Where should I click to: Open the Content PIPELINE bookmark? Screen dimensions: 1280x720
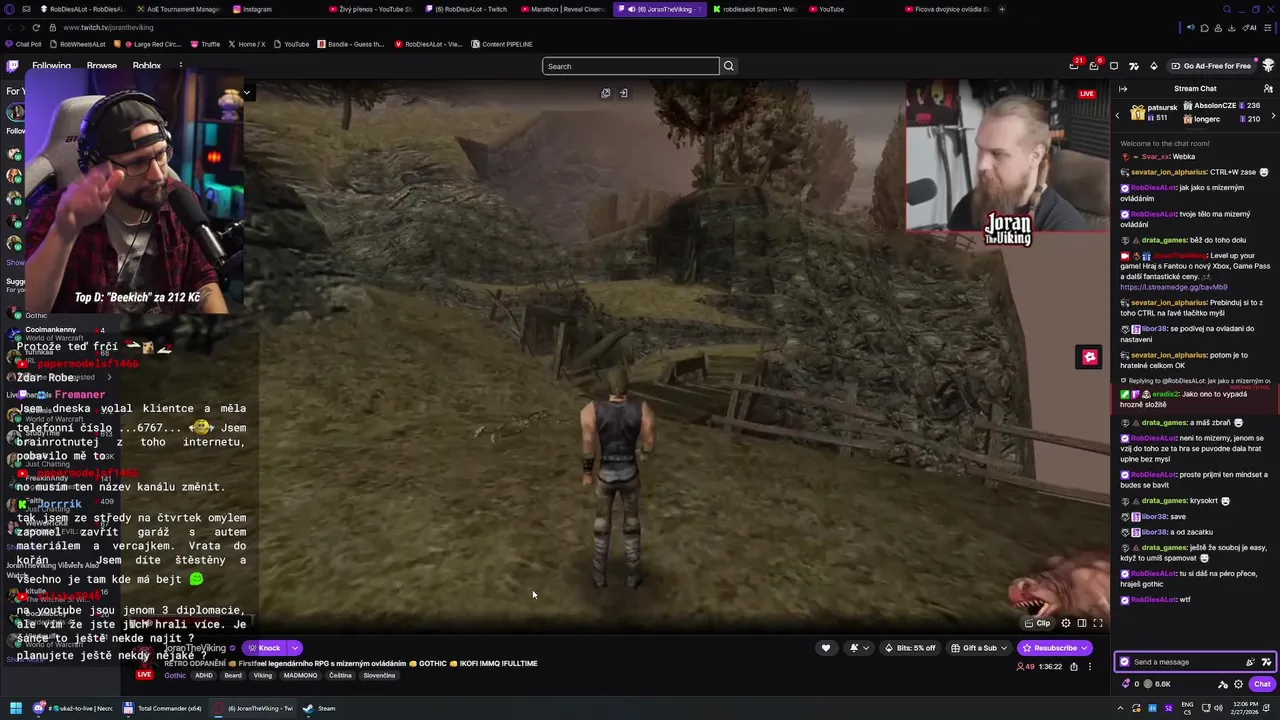click(x=502, y=44)
